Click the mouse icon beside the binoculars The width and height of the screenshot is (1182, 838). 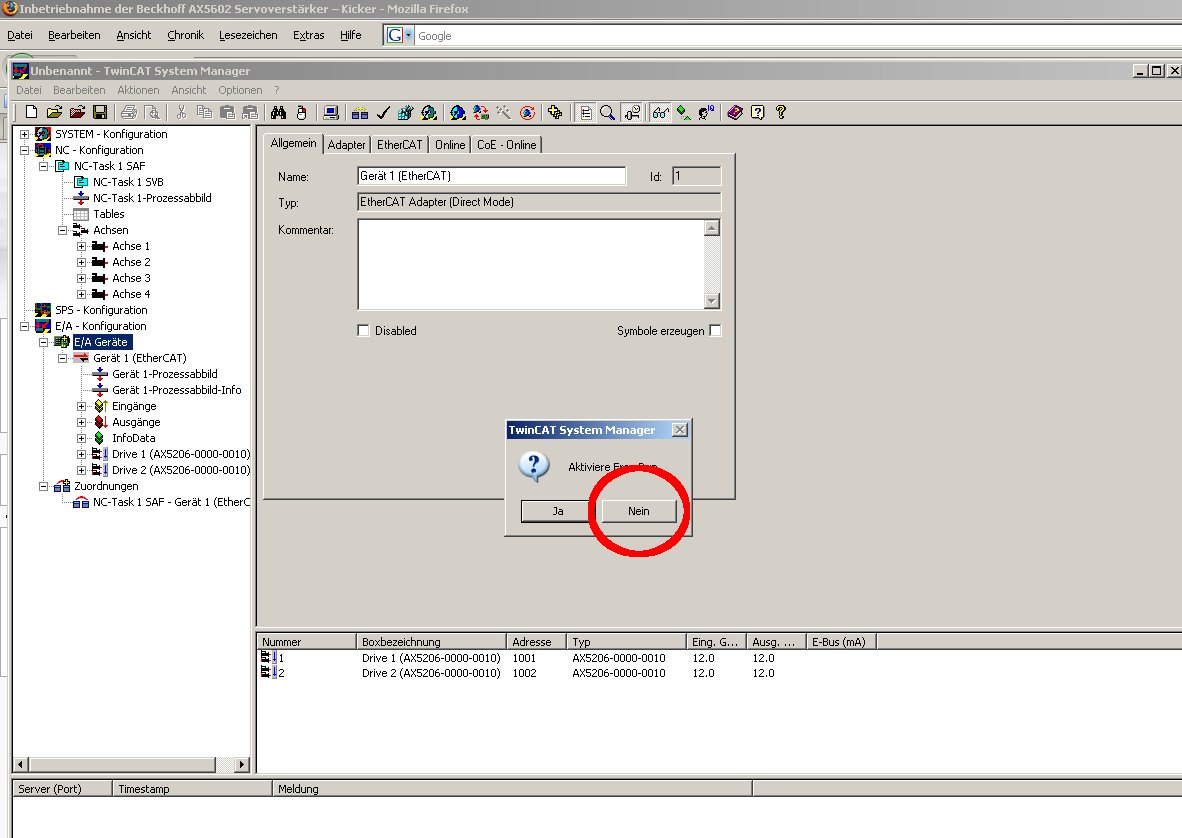pos(302,112)
